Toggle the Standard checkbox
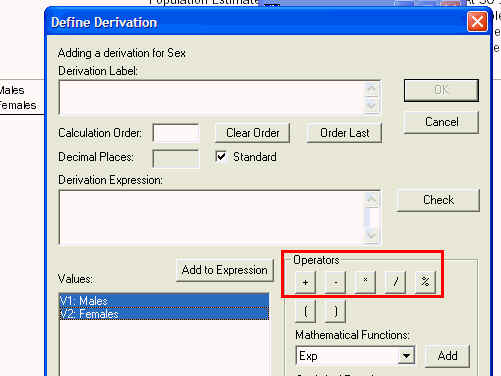Viewport: 501px width, 376px height. point(221,157)
